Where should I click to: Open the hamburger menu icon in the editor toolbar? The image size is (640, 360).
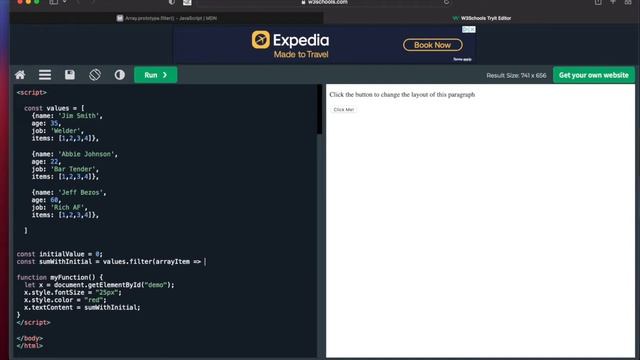click(45, 75)
